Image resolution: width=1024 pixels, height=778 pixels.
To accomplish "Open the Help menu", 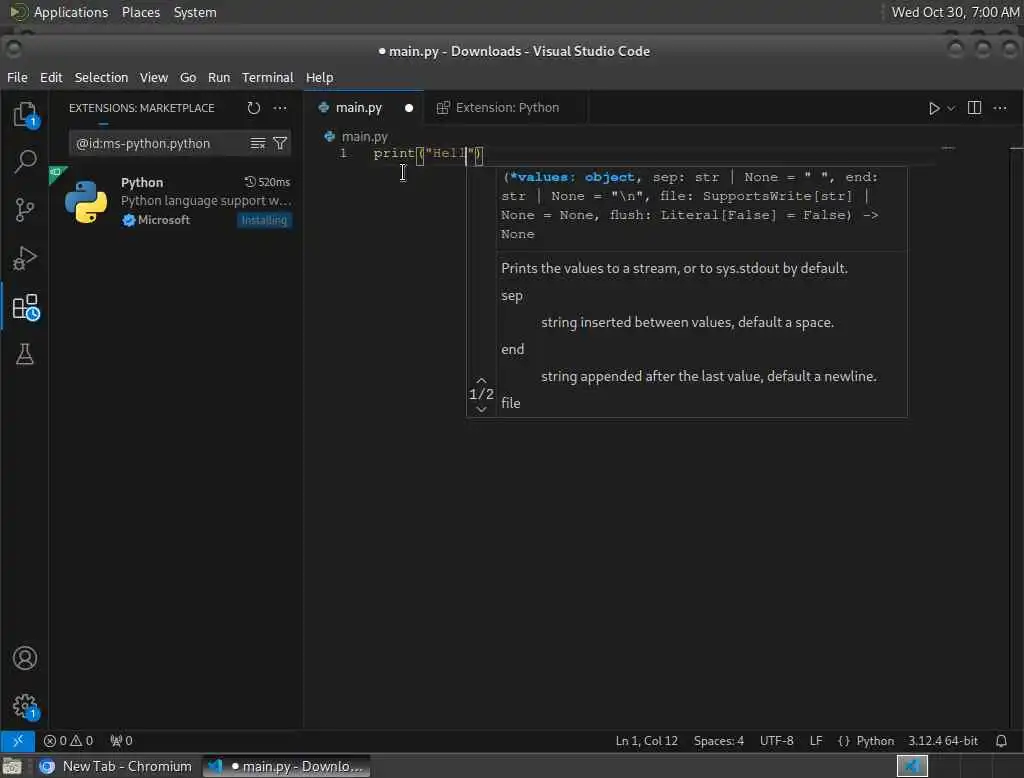I will click(x=319, y=77).
